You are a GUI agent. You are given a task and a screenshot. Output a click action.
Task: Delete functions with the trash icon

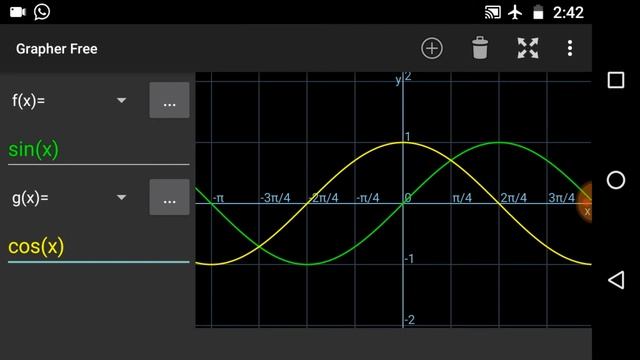[480, 48]
